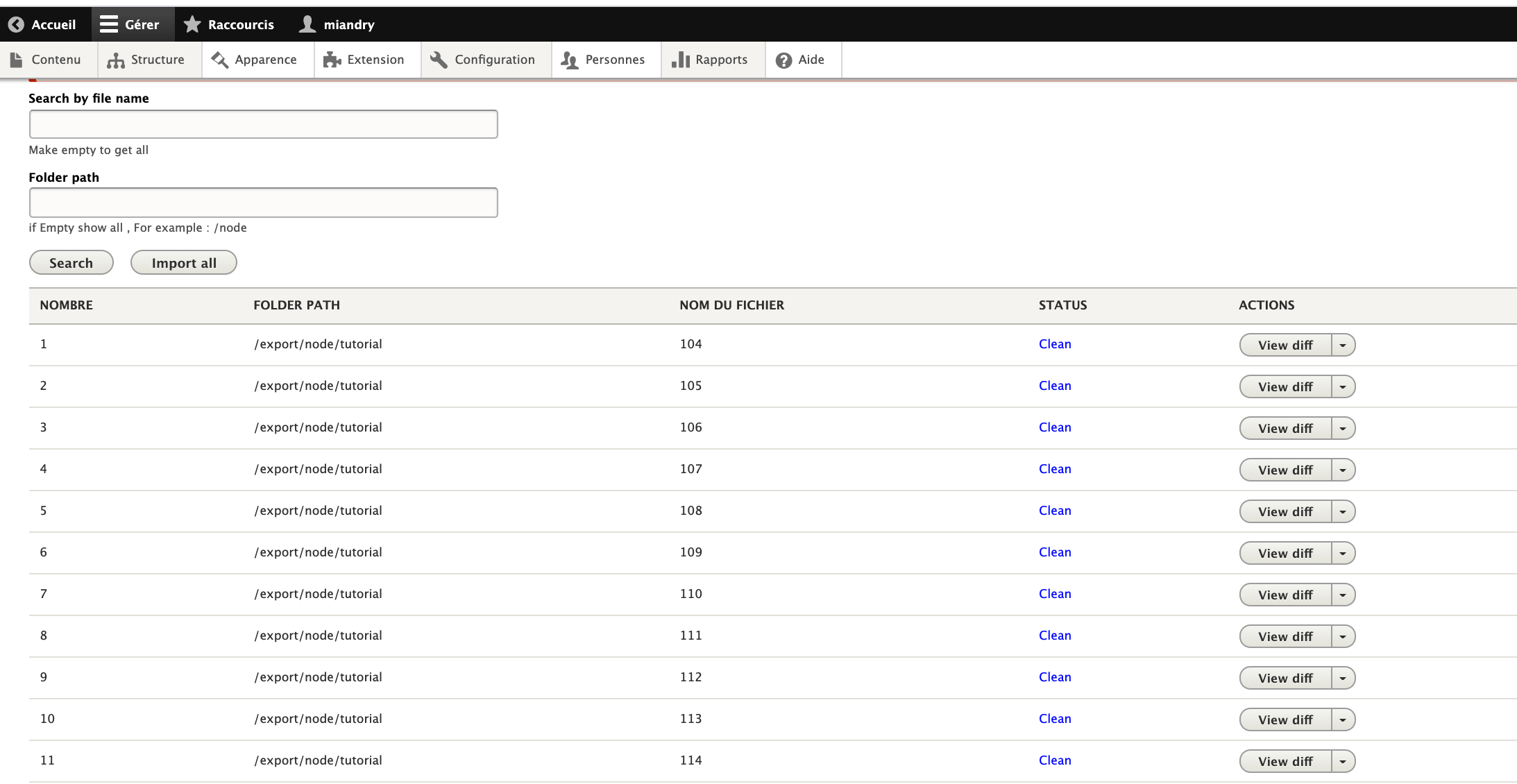Viewport: 1517px width, 784px height.
Task: Click the Configuration wrench icon
Action: (x=439, y=60)
